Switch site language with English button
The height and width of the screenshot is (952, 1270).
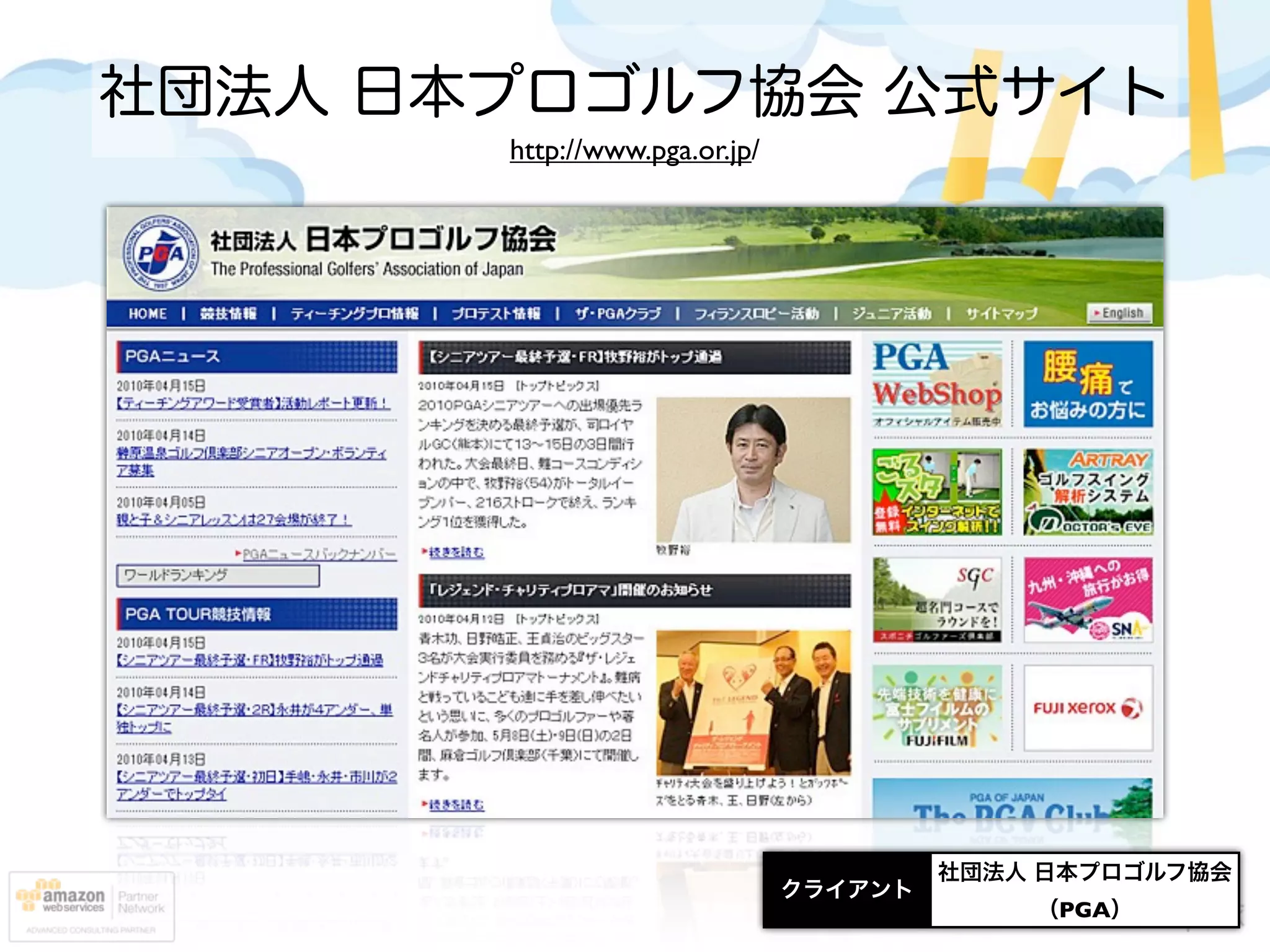point(1119,313)
